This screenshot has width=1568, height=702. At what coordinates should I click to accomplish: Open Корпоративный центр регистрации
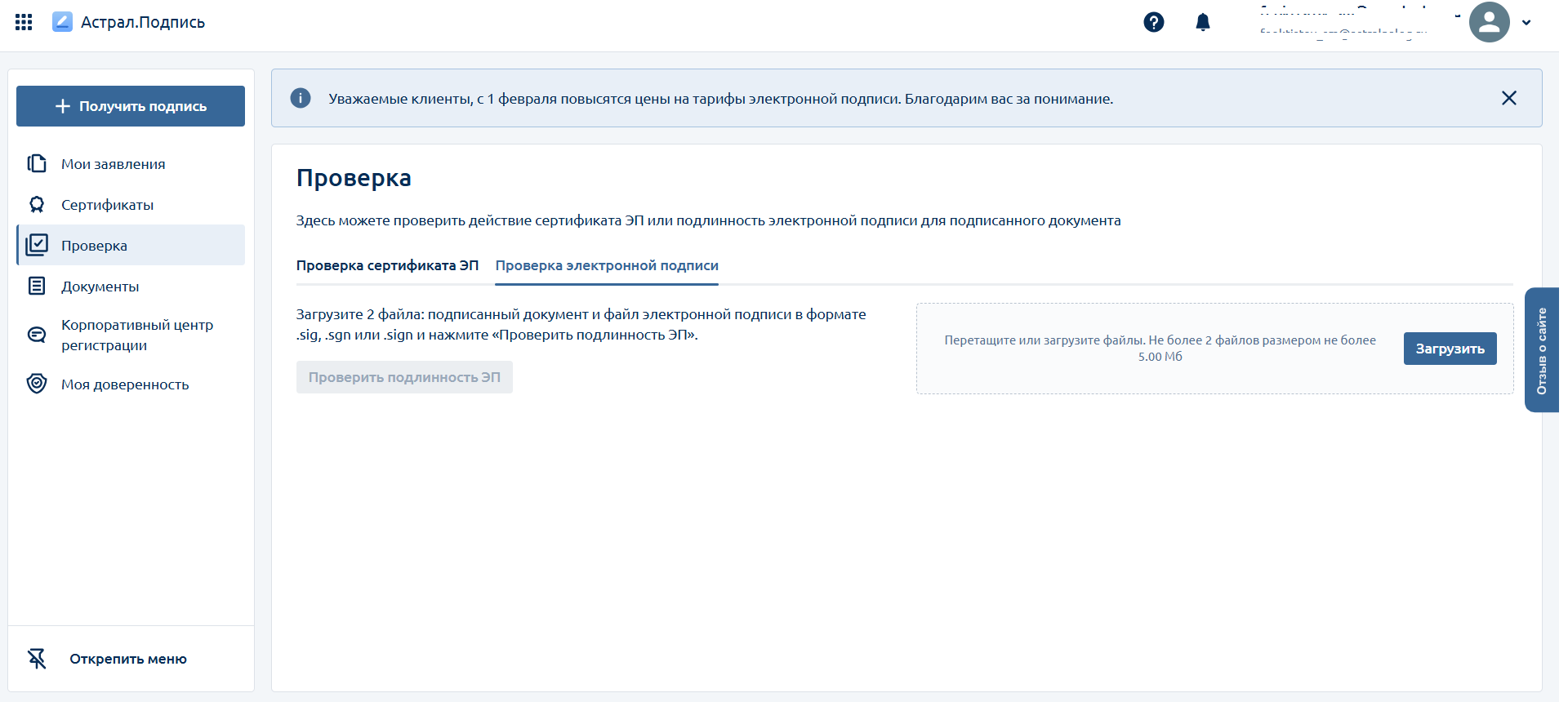(x=136, y=335)
